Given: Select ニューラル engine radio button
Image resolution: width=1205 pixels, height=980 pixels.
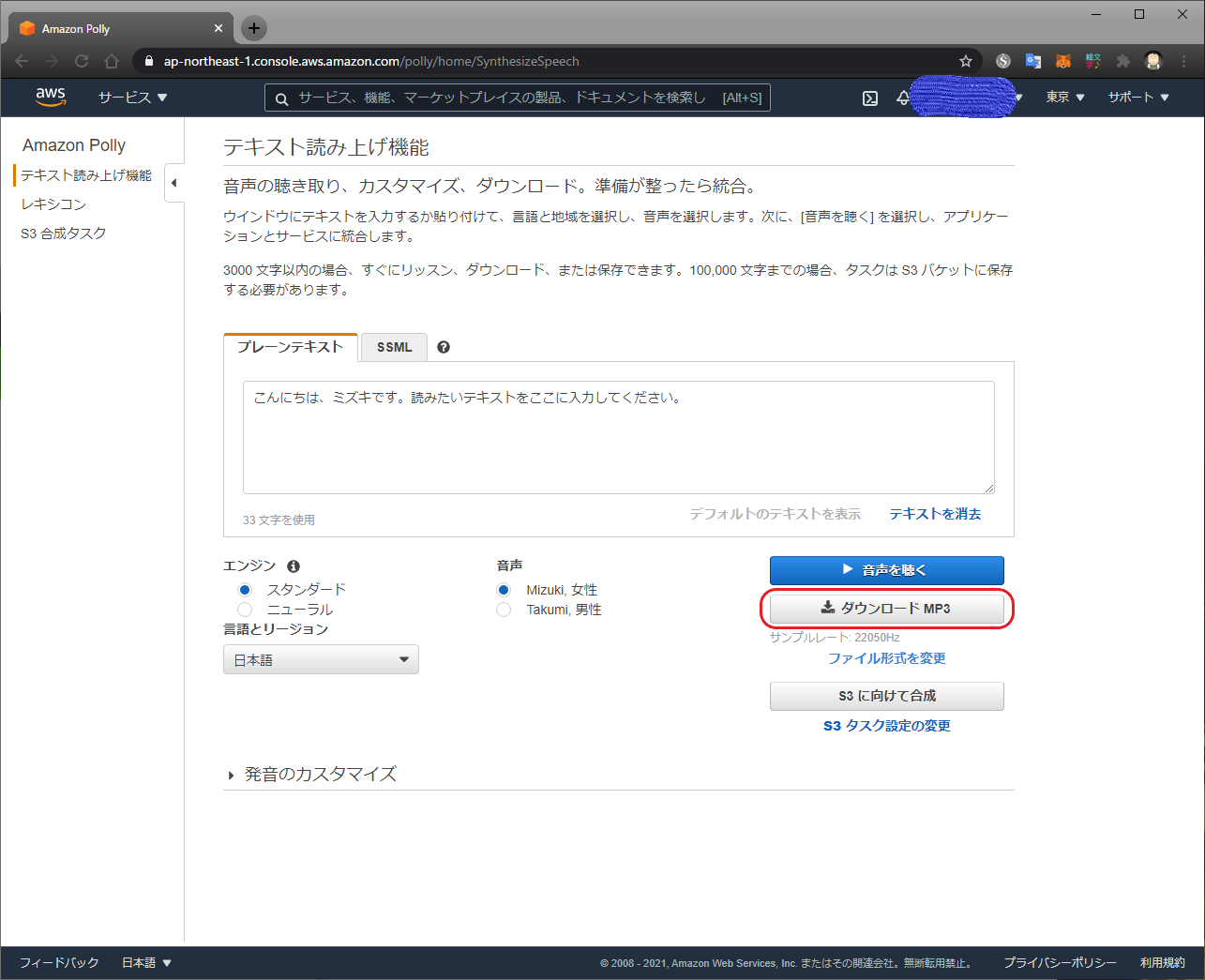Looking at the screenshot, I should click(x=245, y=610).
